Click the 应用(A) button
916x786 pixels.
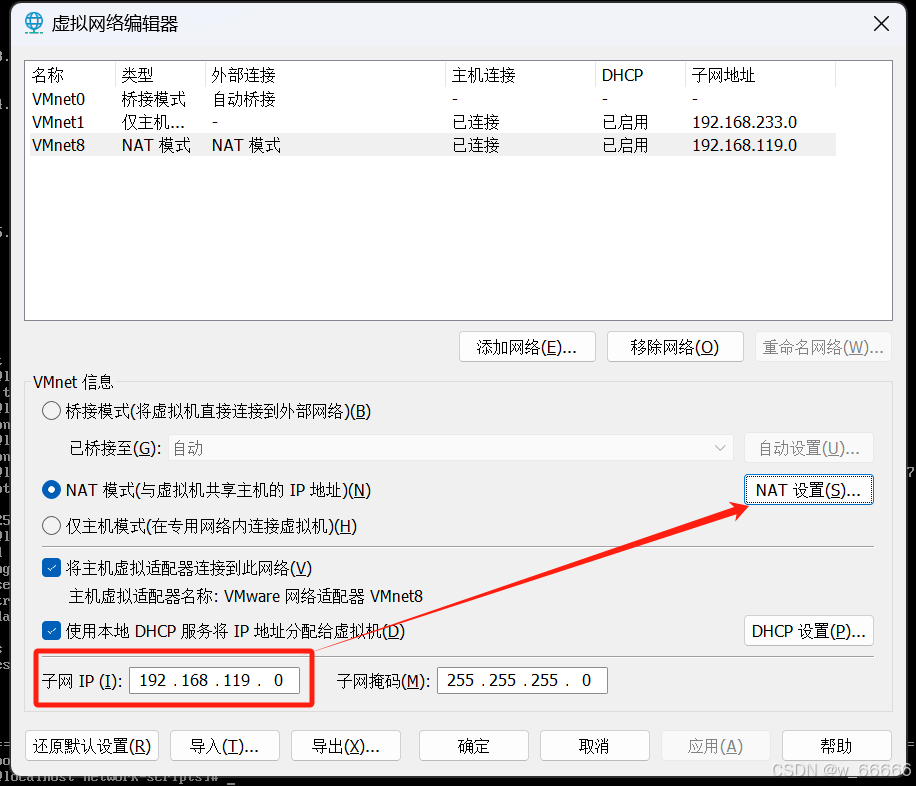coord(716,746)
